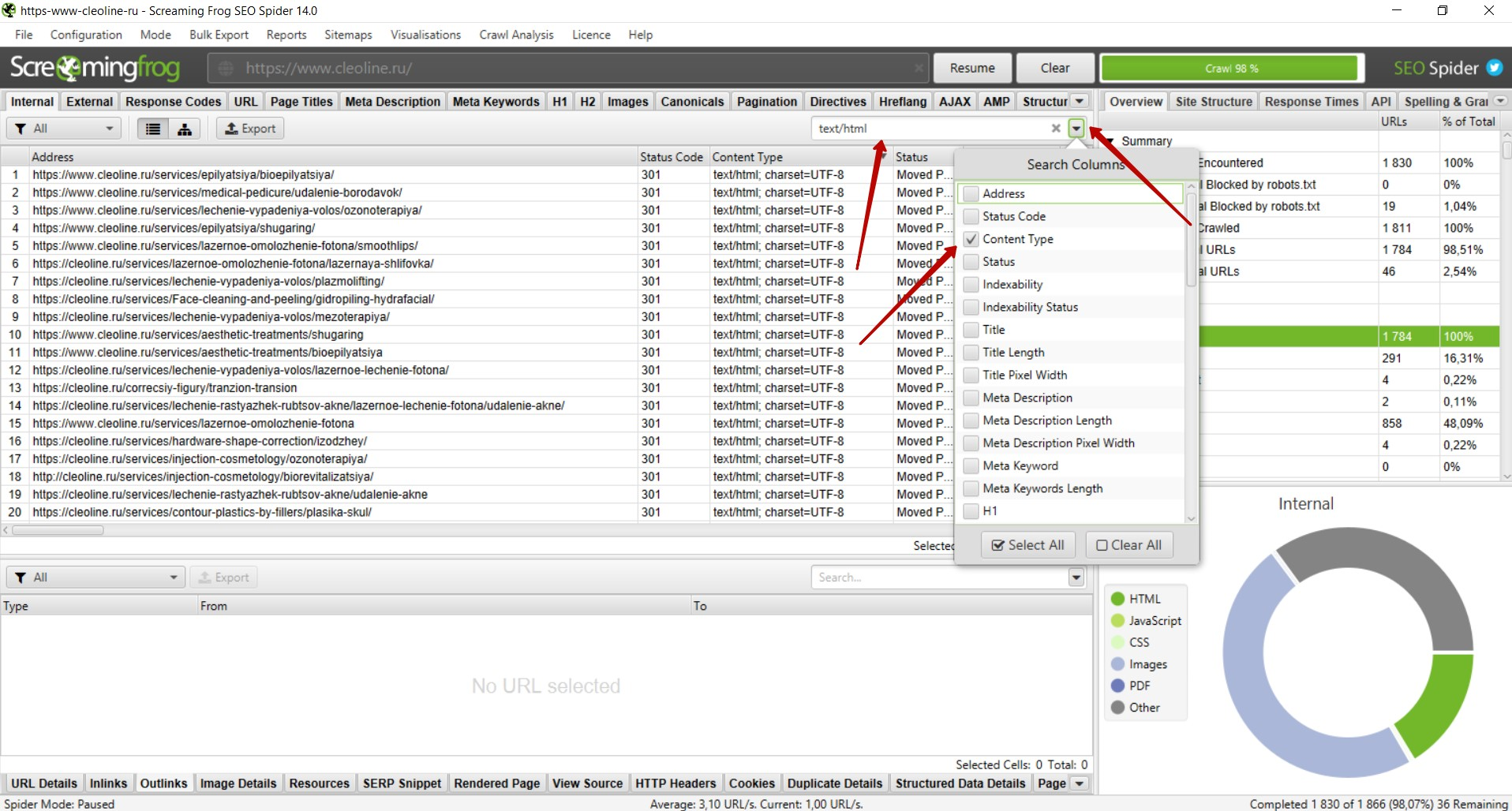Clear the URL bar with its X
The height and width of the screenshot is (811, 1512).
(x=919, y=69)
